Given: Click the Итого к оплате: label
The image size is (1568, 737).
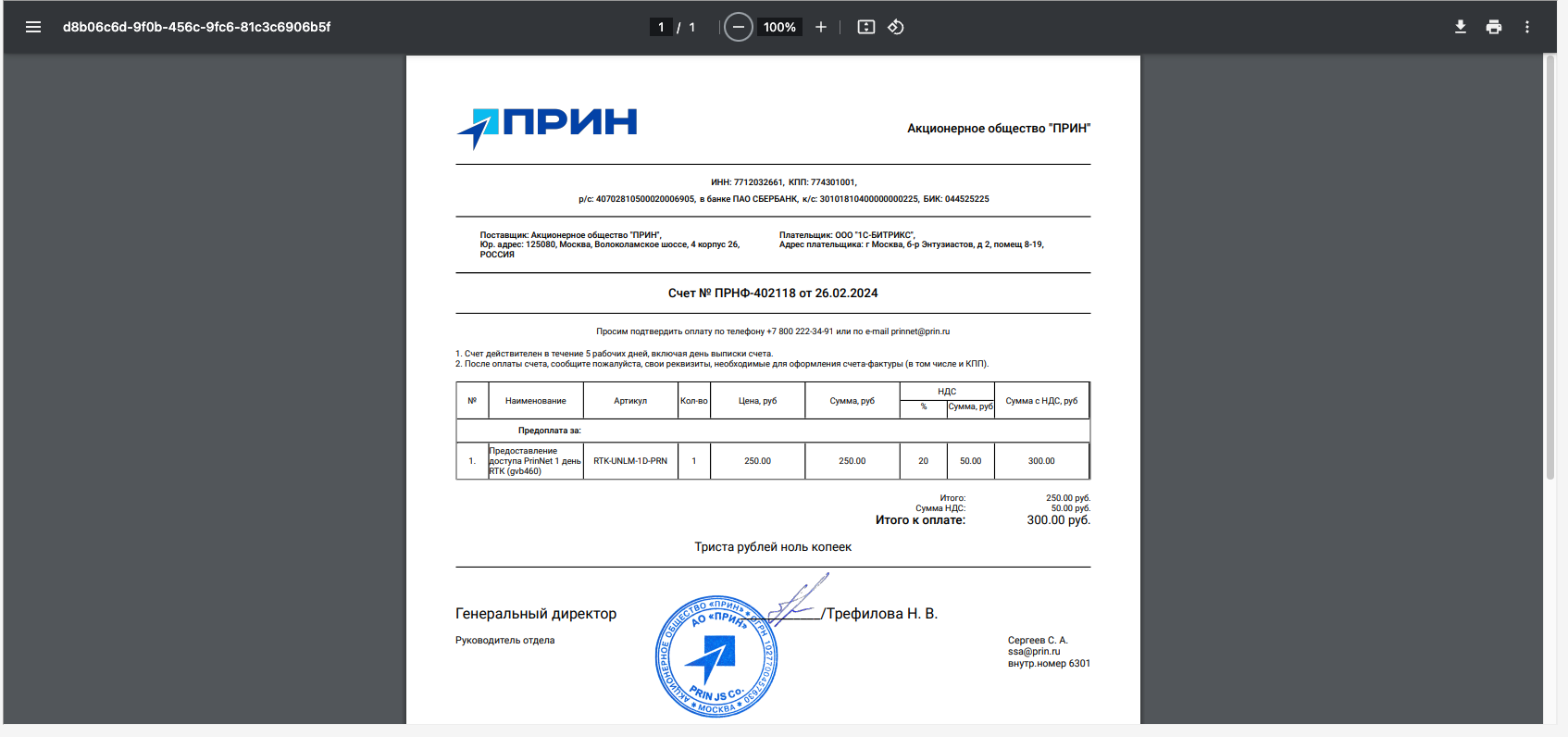Looking at the screenshot, I should click(920, 520).
